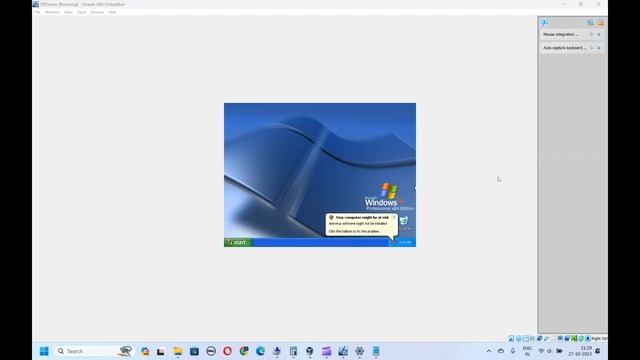The image size is (640, 360).
Task: Select the Recycle Bin on XP desktop
Action: coord(404,222)
